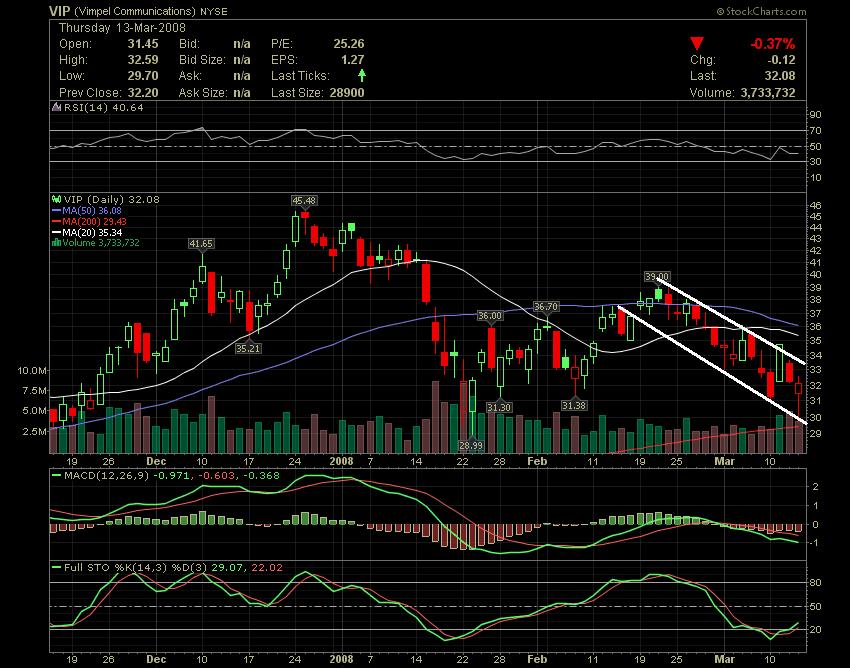The image size is (850, 668).
Task: Click the P/E value 25.26
Action: 349,44
